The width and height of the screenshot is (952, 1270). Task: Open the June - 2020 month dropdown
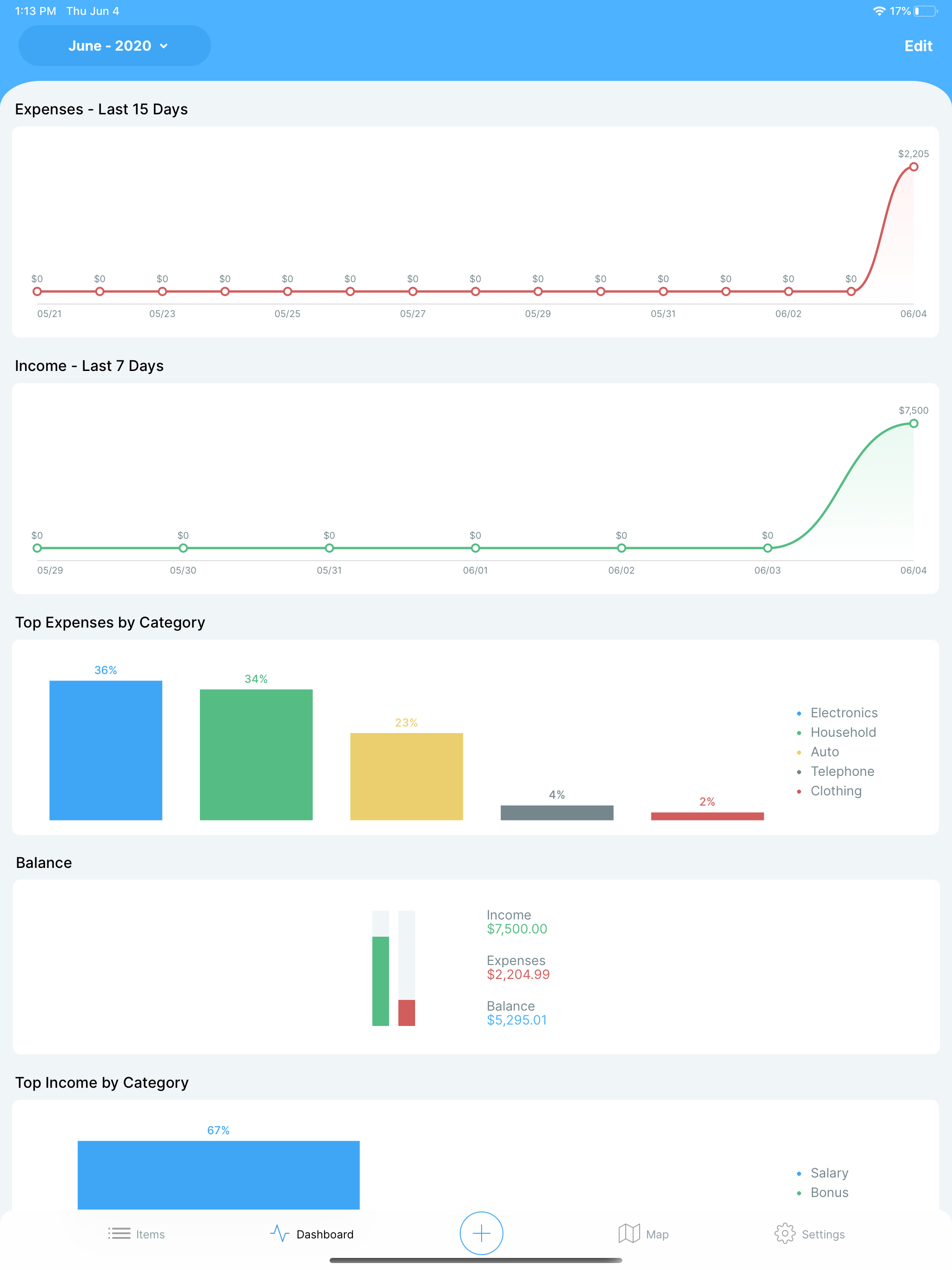click(115, 46)
